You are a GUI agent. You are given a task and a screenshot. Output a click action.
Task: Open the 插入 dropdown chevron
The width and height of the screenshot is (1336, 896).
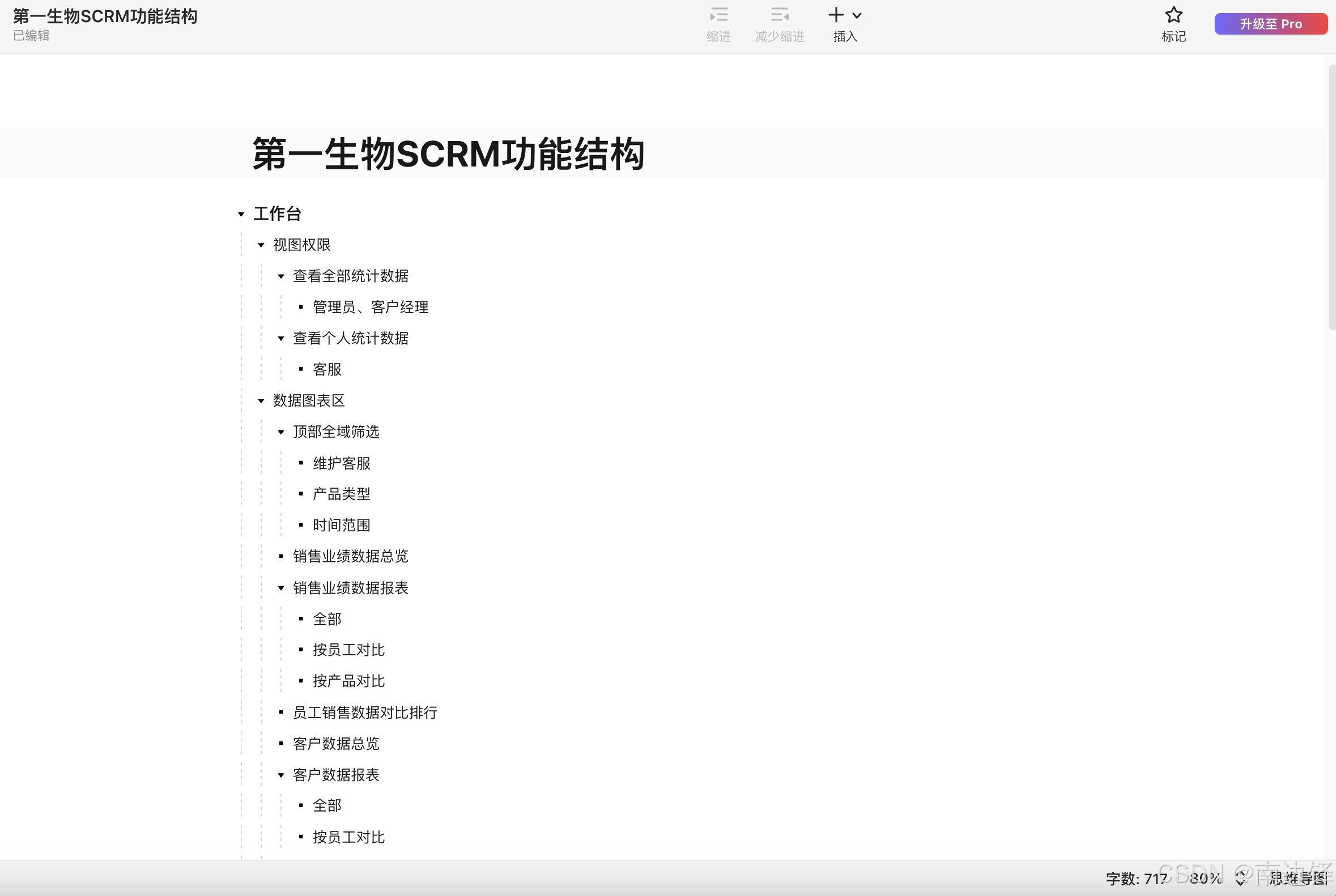click(x=856, y=16)
